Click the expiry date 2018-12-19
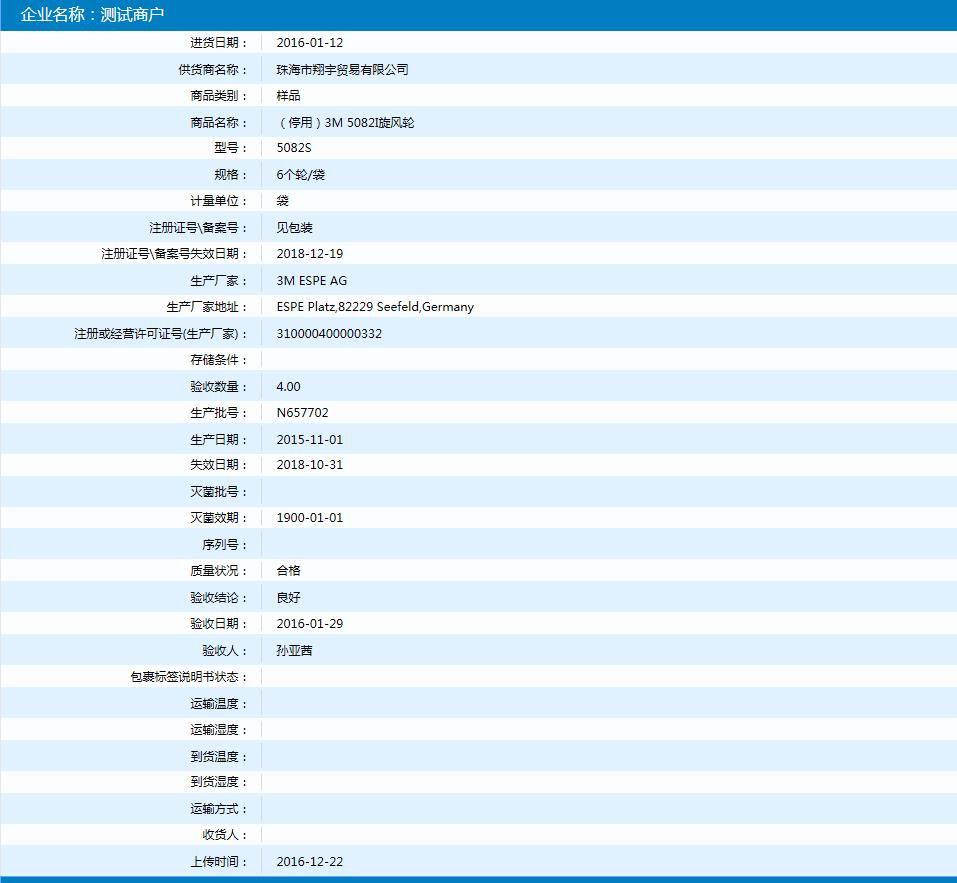The height and width of the screenshot is (883, 957). click(x=309, y=254)
